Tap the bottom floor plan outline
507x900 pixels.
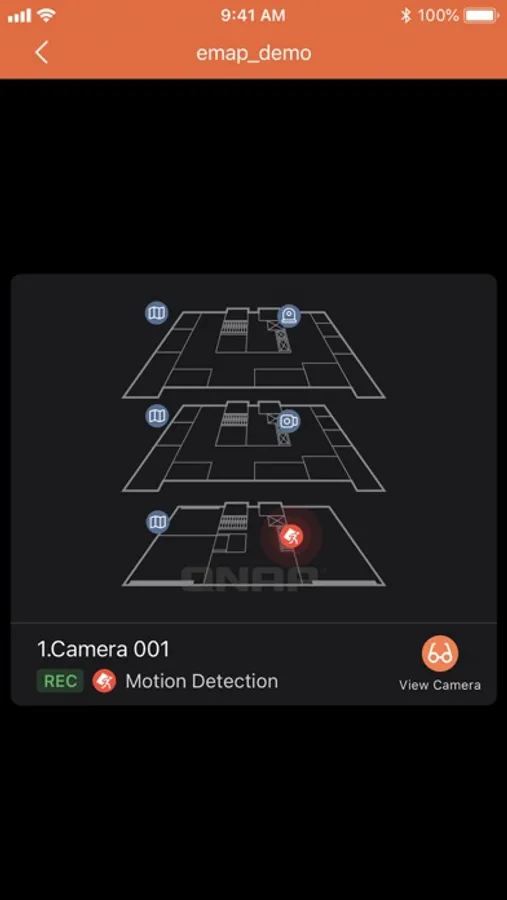click(x=253, y=545)
